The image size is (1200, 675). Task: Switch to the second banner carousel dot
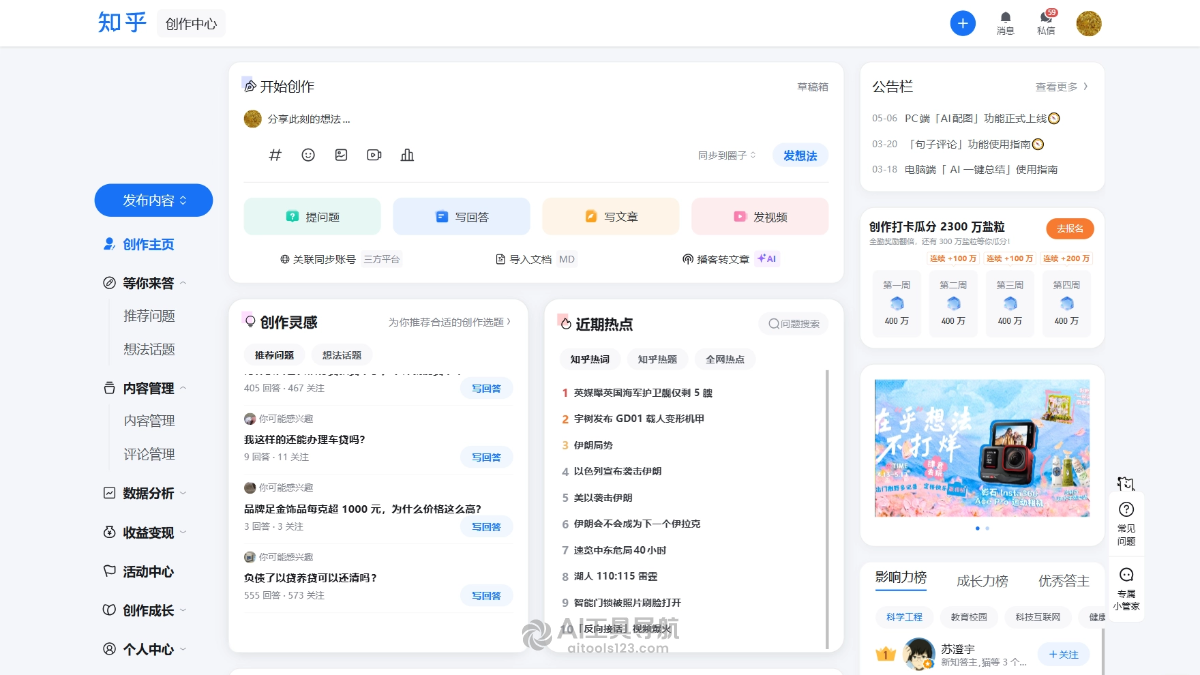pos(987,528)
